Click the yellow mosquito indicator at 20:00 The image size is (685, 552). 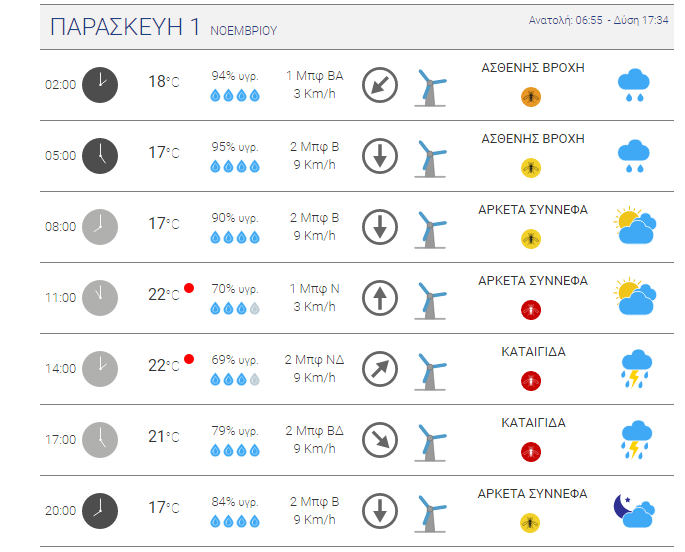530,523
